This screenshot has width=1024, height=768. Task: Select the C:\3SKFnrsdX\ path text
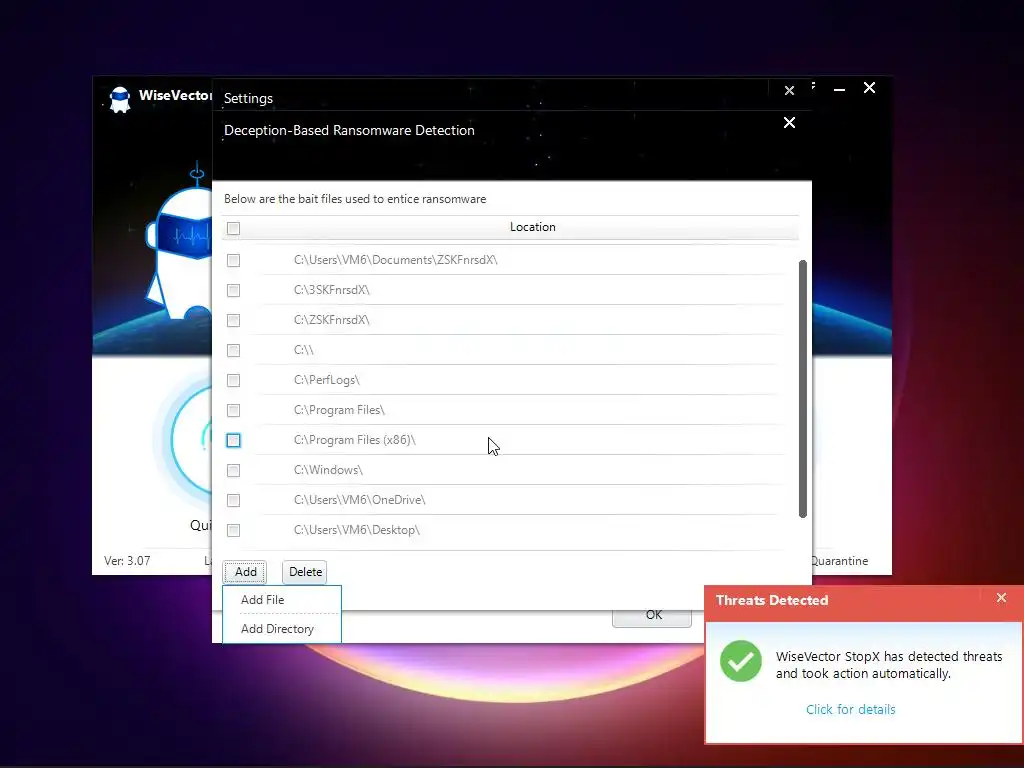pos(332,290)
